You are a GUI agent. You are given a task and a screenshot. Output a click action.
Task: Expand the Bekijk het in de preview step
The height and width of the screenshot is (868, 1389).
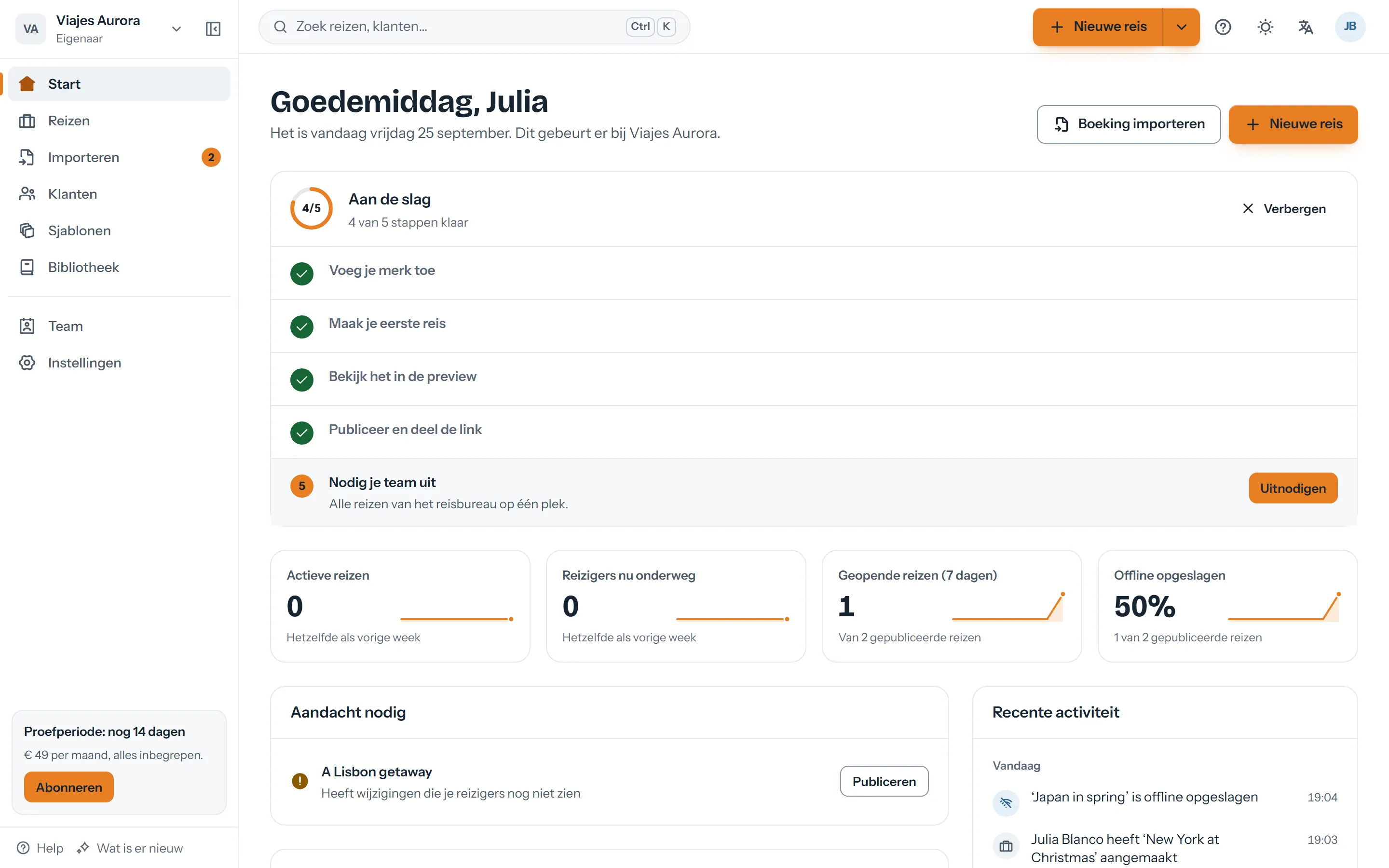click(813, 379)
